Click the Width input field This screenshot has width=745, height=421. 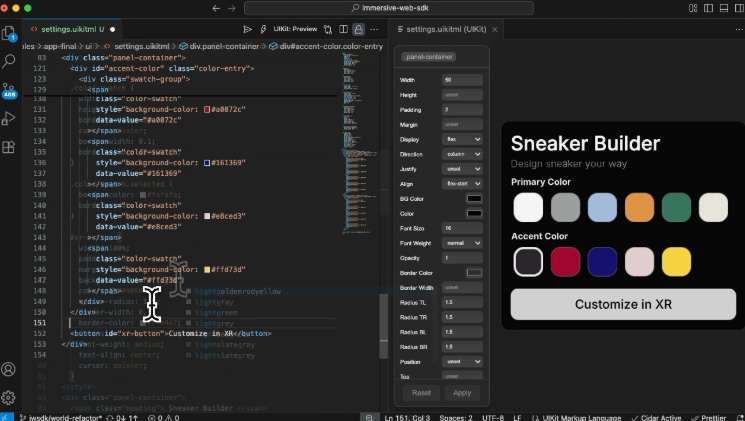tap(462, 80)
